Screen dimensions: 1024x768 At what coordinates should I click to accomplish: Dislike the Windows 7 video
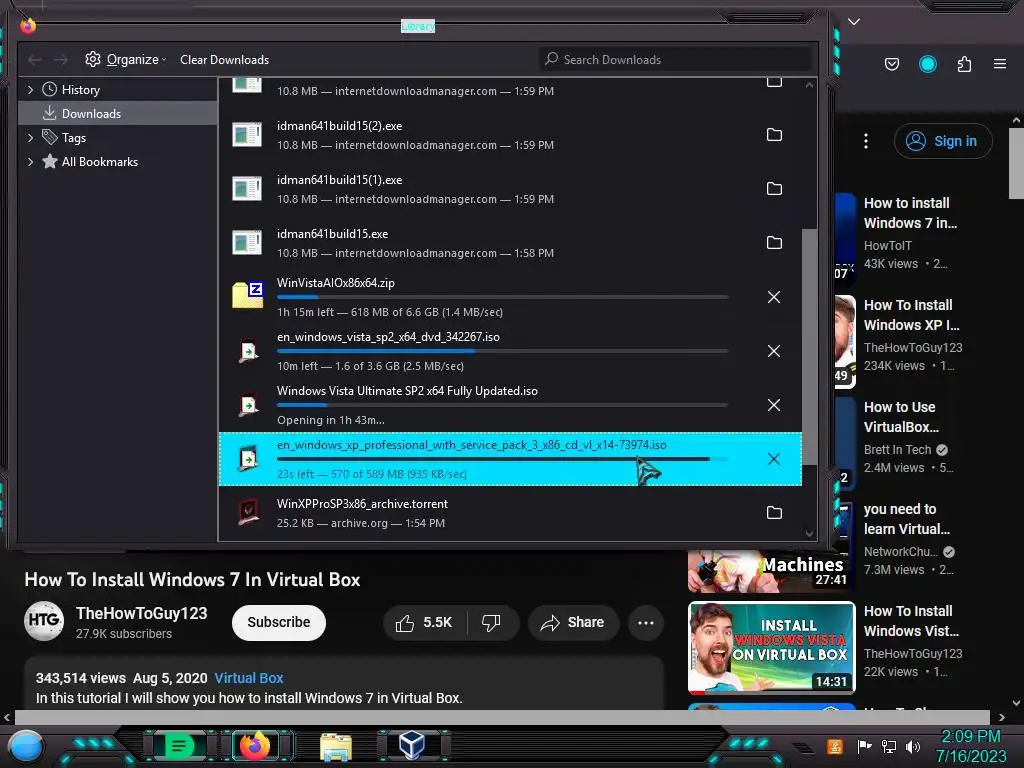point(492,622)
